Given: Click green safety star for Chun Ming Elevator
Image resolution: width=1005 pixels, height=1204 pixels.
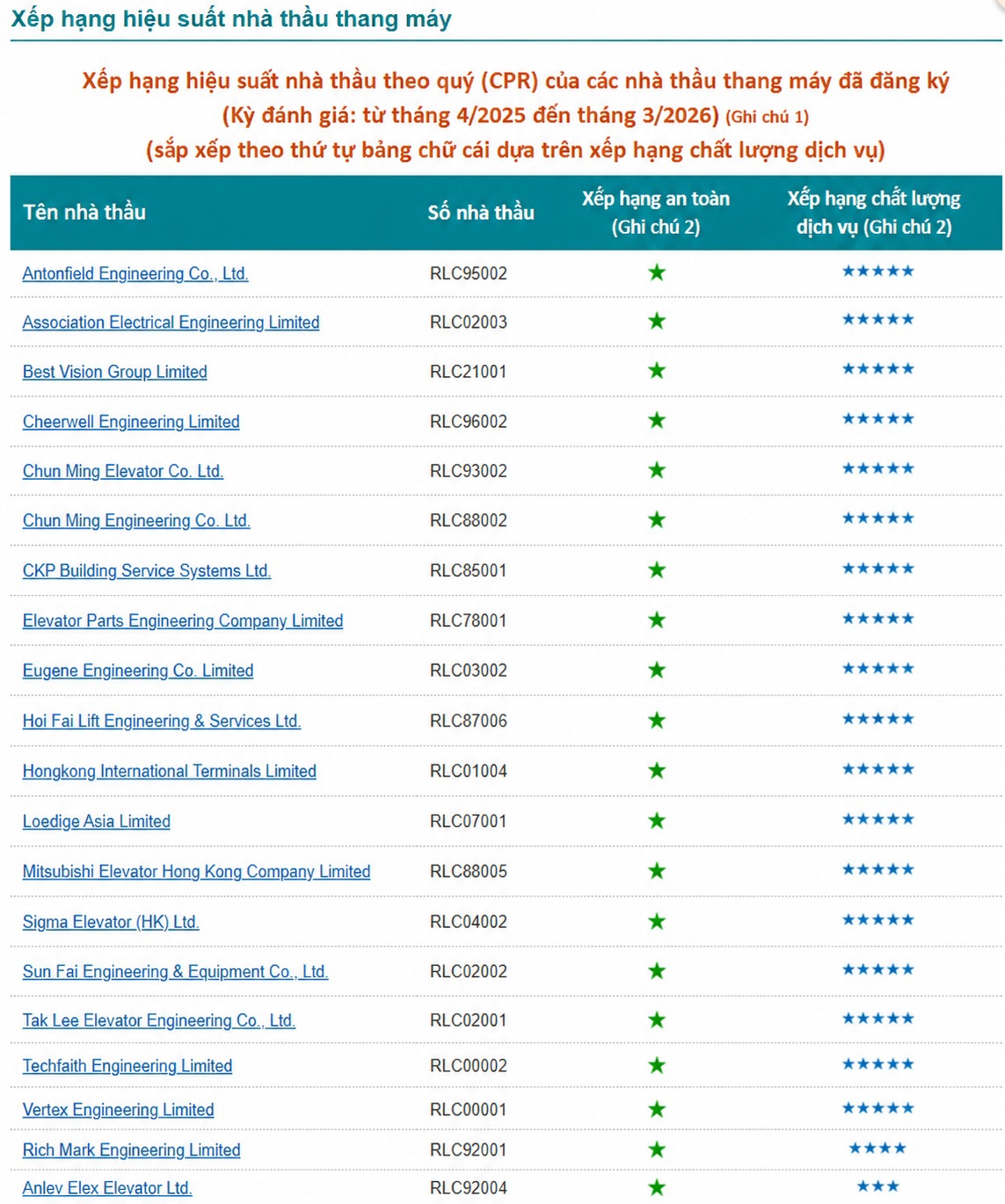Looking at the screenshot, I should click(657, 470).
